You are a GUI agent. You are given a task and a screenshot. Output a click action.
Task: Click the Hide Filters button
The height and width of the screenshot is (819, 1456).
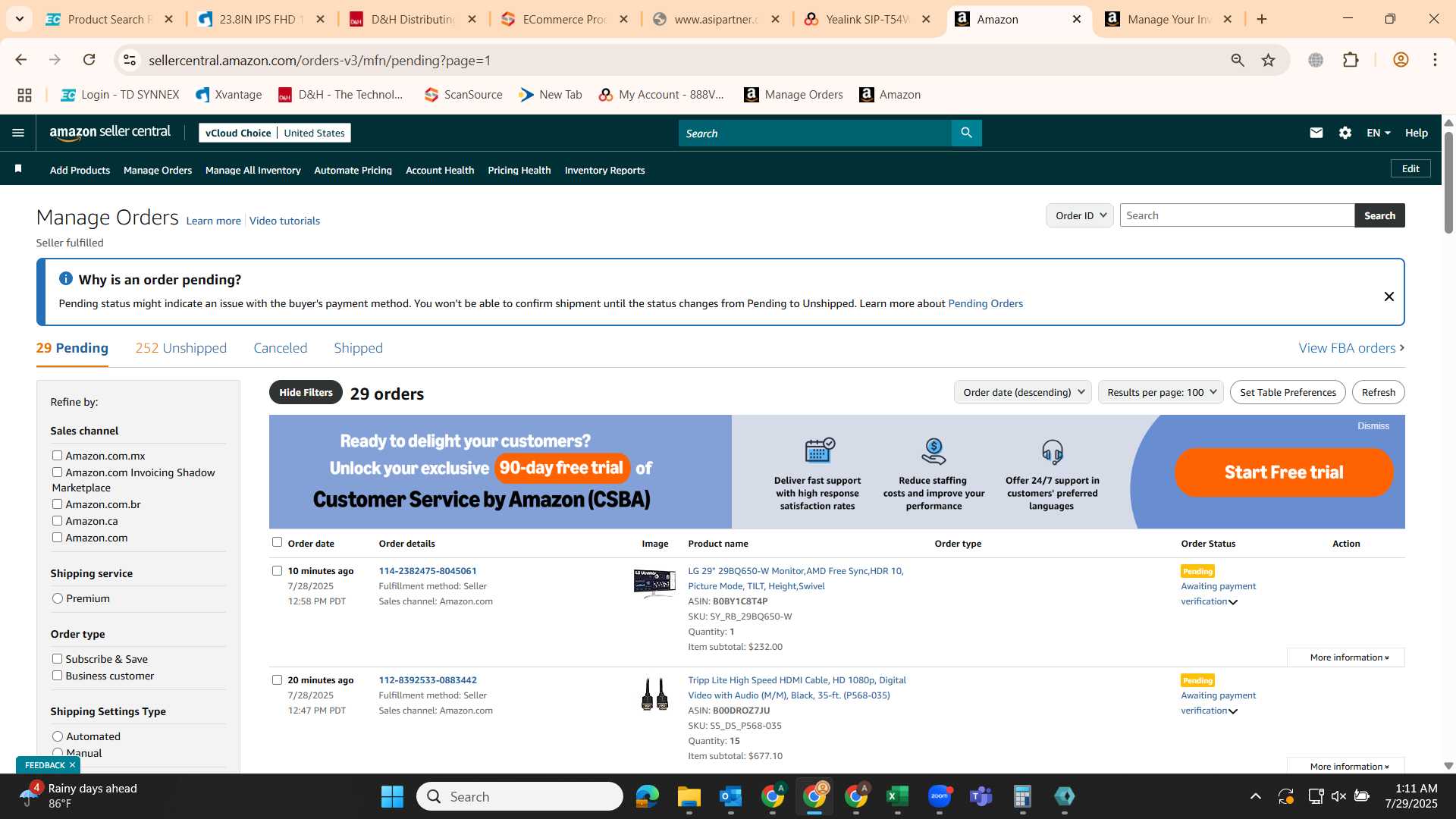[306, 392]
